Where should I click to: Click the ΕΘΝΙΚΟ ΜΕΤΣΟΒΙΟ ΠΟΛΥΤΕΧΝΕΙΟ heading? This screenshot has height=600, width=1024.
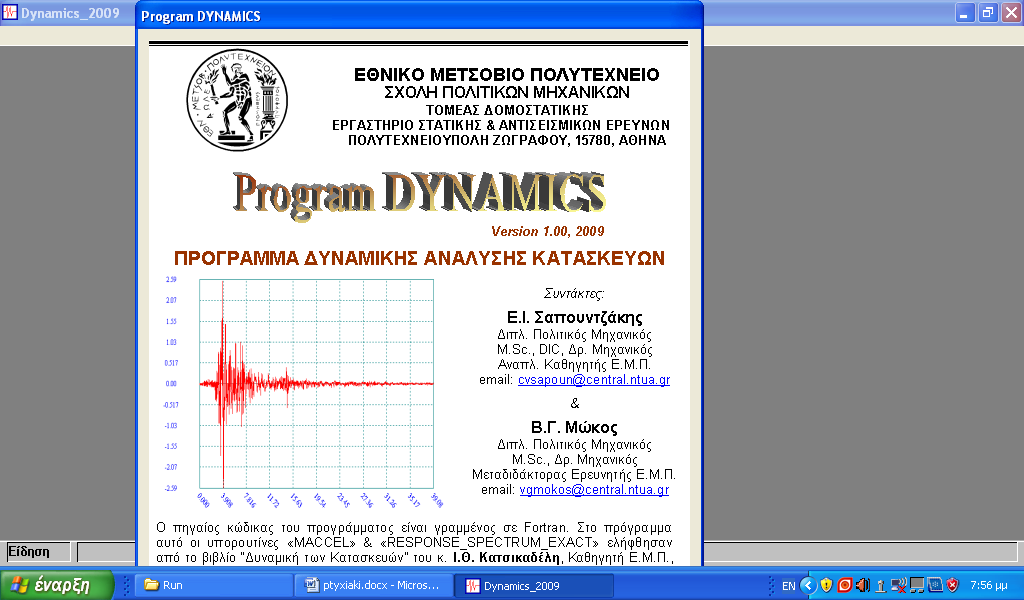tap(507, 74)
